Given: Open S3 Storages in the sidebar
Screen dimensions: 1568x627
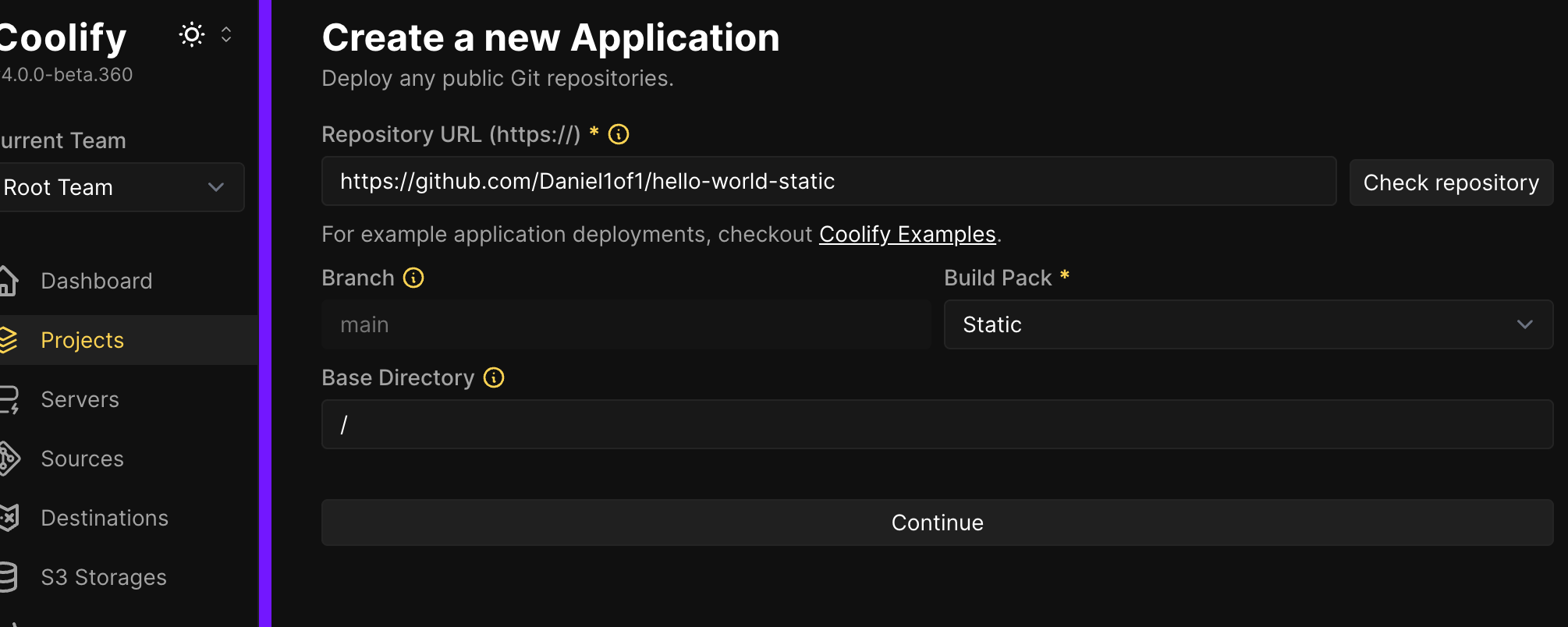Looking at the screenshot, I should pos(104,577).
